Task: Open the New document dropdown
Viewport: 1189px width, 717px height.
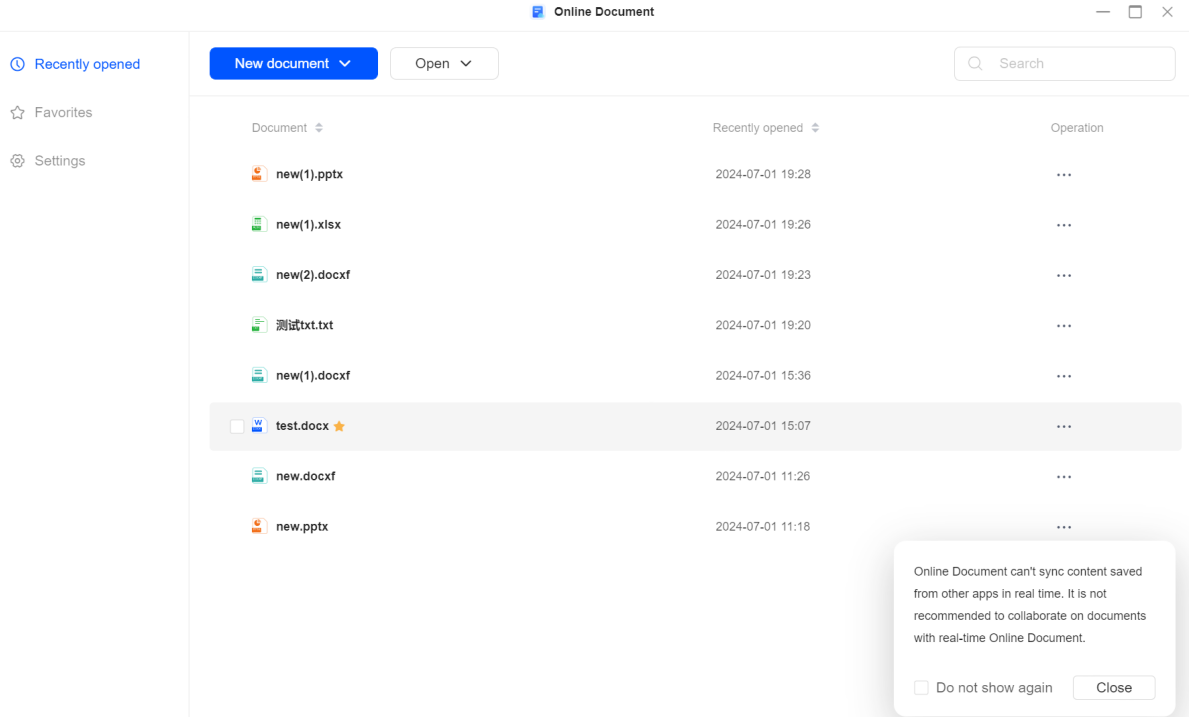Action: click(293, 63)
